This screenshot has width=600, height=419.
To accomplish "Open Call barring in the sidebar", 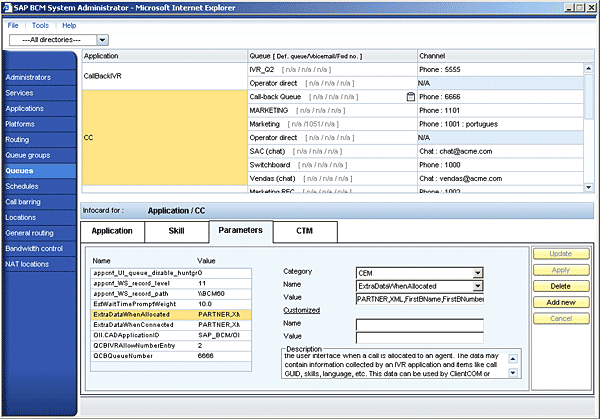I will click(23, 201).
